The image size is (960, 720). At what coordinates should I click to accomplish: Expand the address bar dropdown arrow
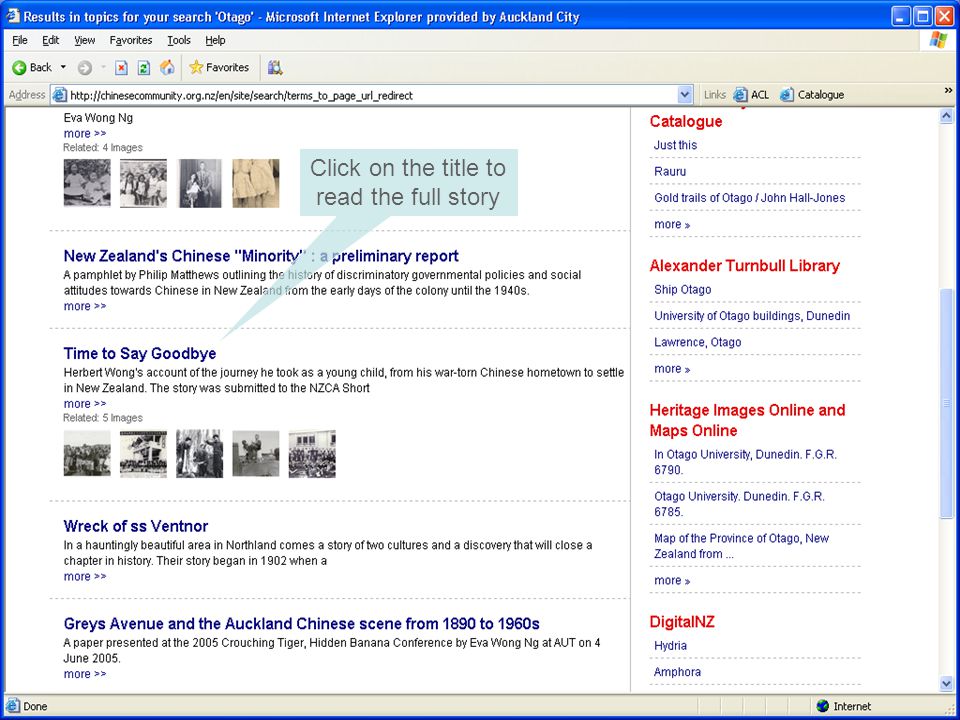point(685,96)
